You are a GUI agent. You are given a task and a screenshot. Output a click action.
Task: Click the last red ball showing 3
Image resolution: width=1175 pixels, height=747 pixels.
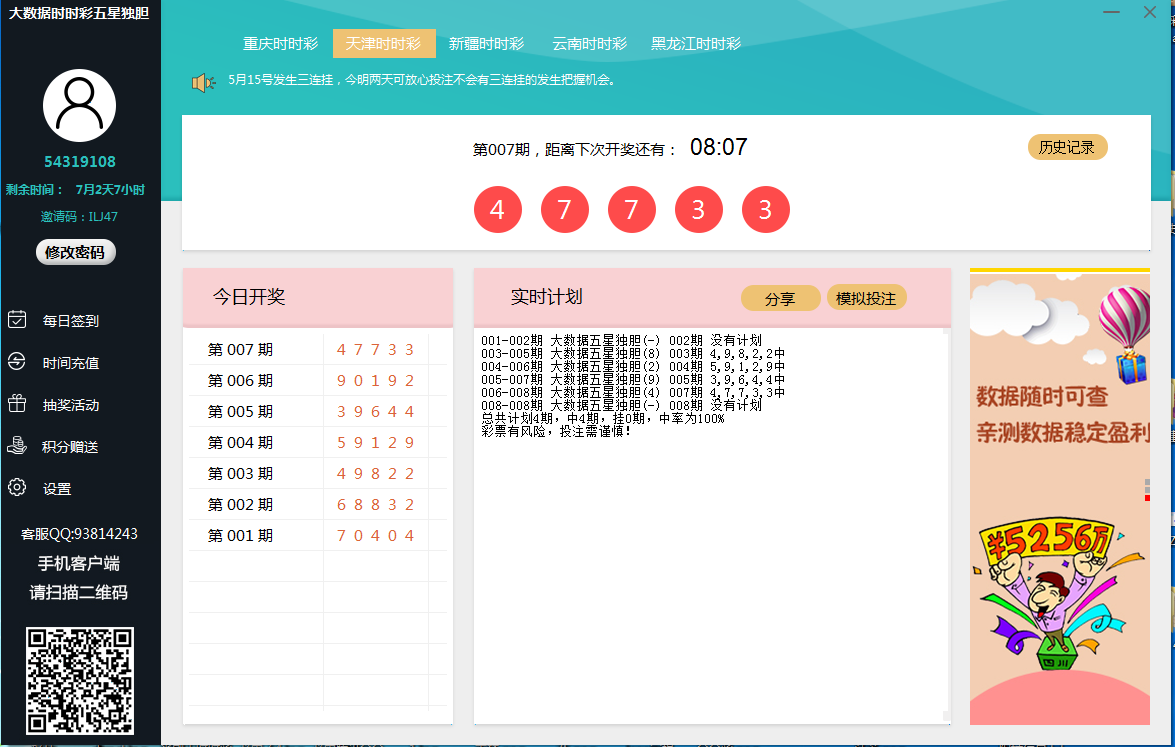pos(765,209)
